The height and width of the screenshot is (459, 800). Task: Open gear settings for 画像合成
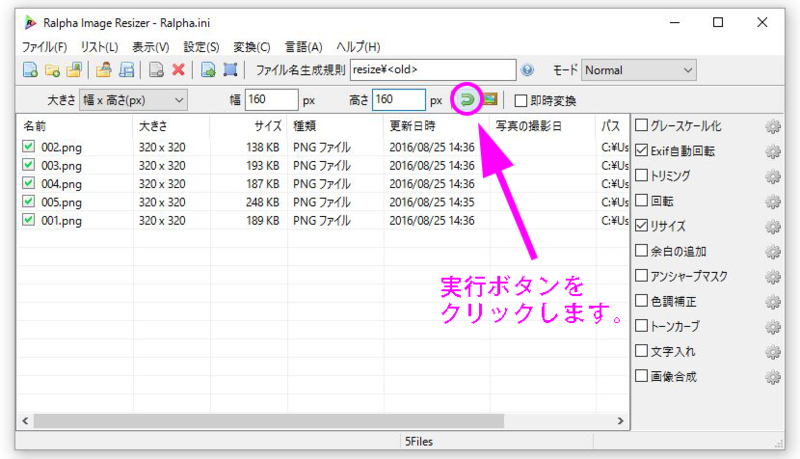(773, 377)
